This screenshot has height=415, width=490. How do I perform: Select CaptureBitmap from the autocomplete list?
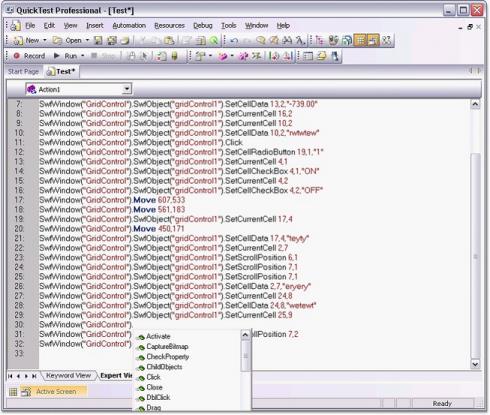167,347
